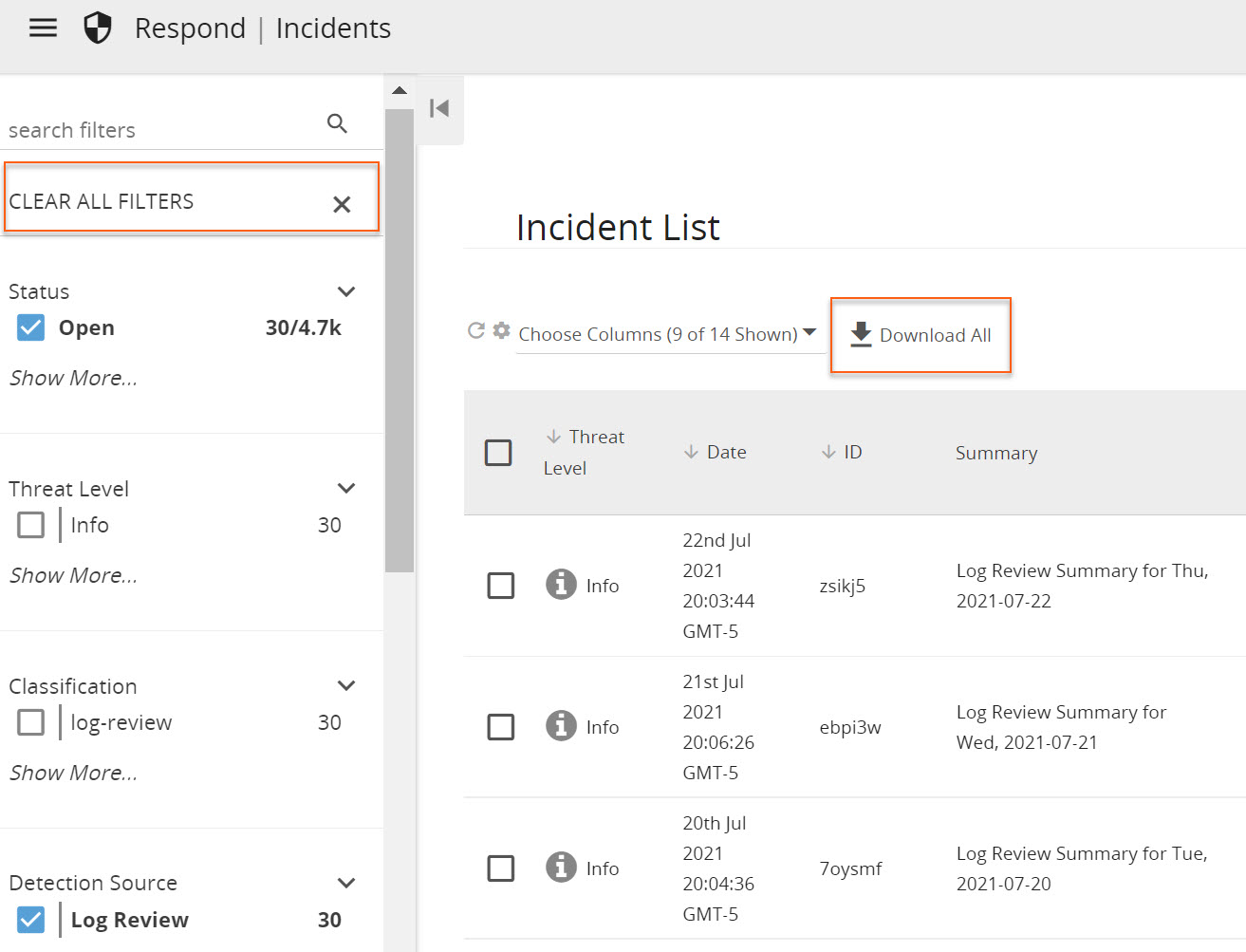Screen dimensions: 1246x952
Task: Enable the log-review classification filter
Action: tap(31, 722)
